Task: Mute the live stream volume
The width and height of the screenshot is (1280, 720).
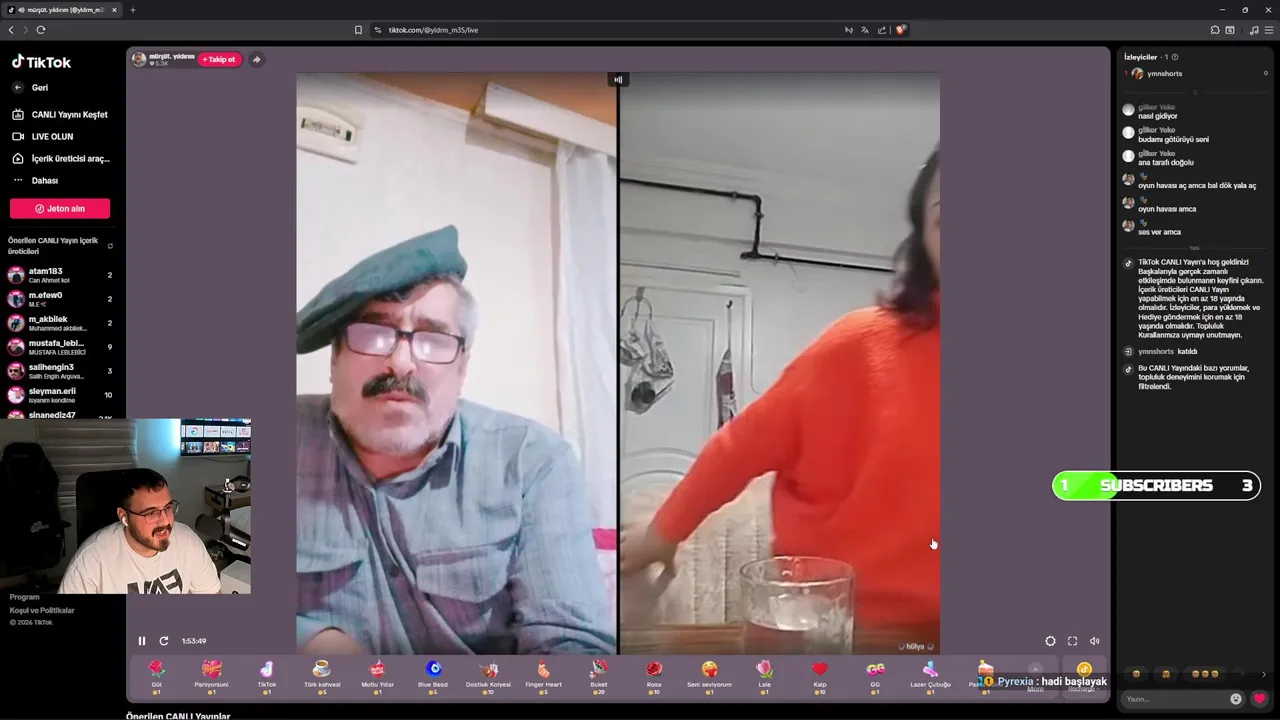Action: pos(1094,641)
